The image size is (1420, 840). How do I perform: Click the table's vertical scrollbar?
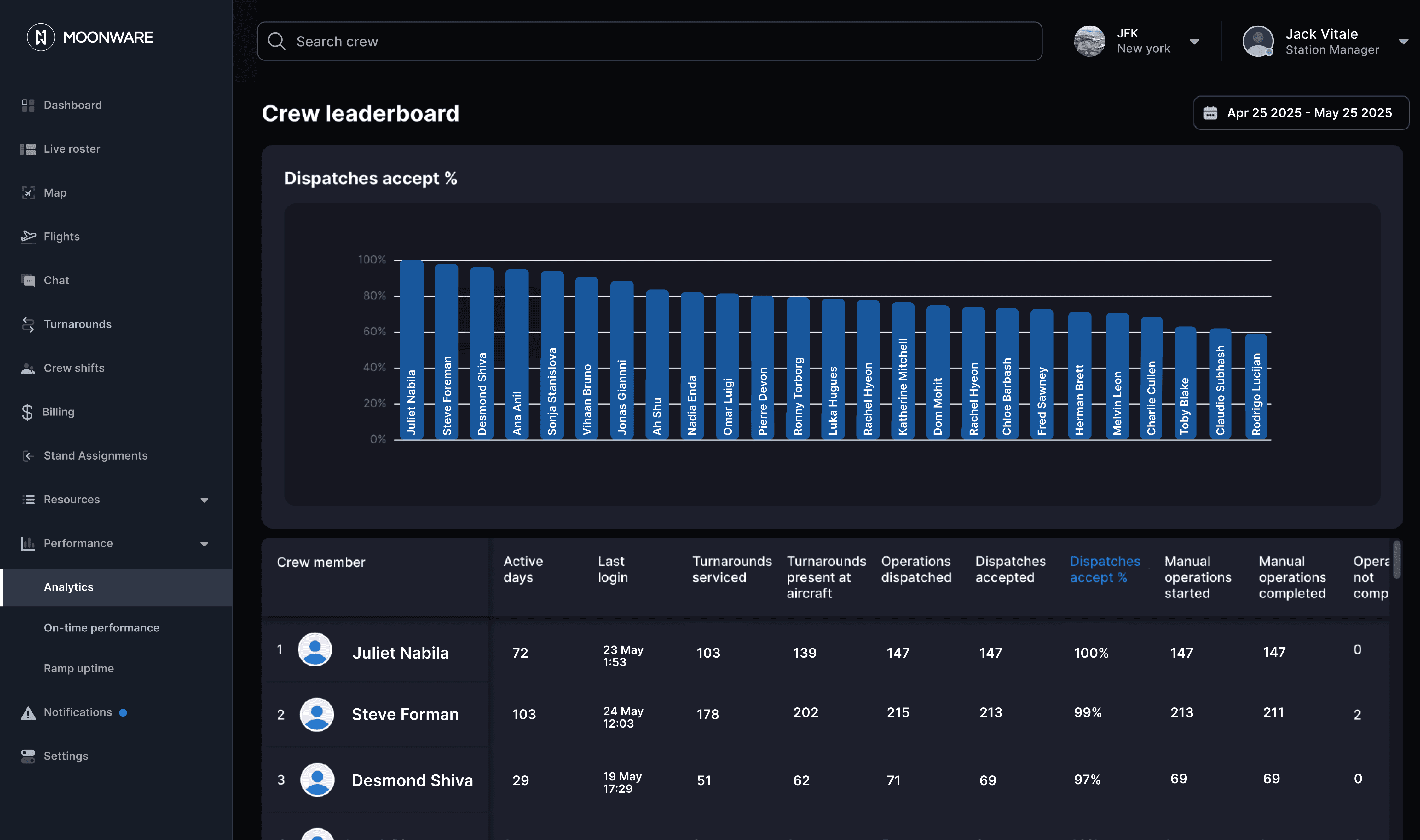click(1396, 560)
